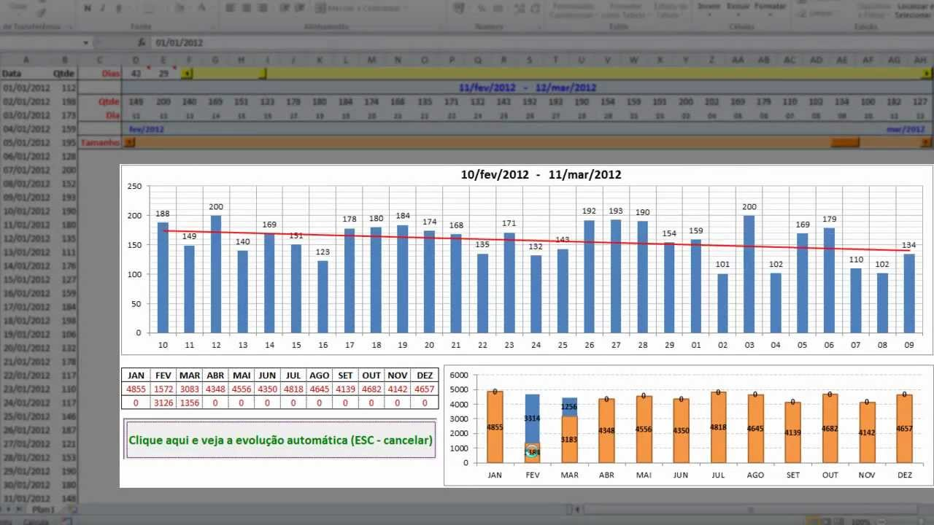Click the left arrow of the orange Tamanho scrollbar

coord(130,143)
